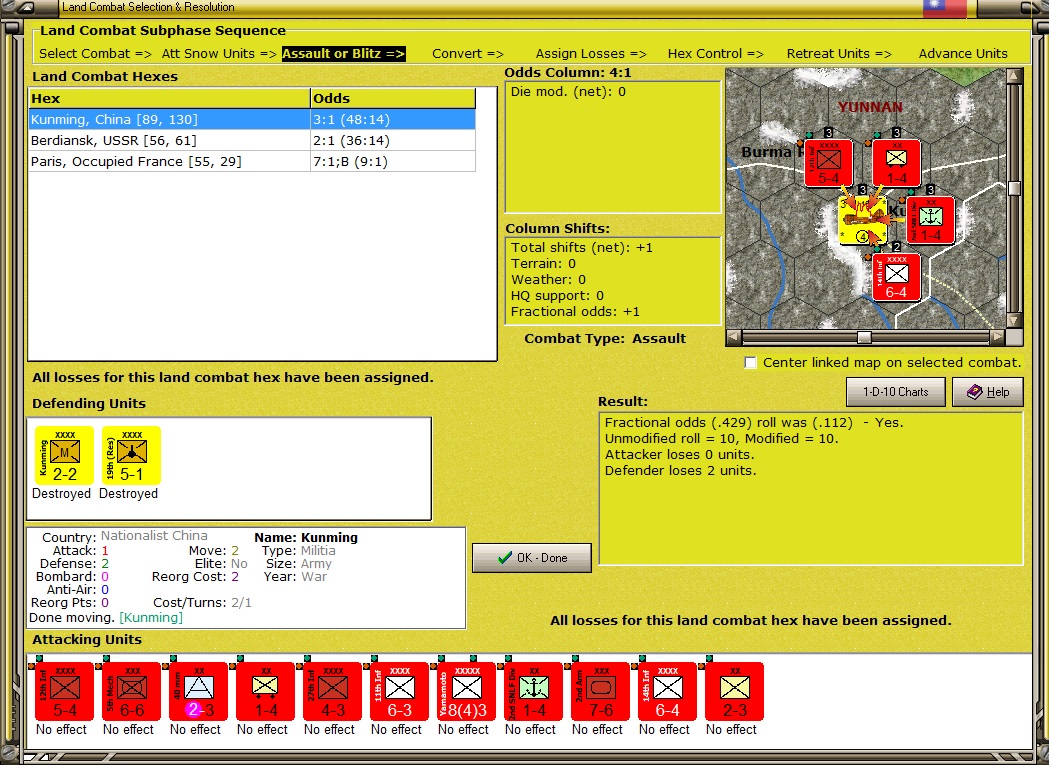Screen dimensions: 1049x765
Task: Click the map horizontal scrollbar thumb
Action: [864, 337]
